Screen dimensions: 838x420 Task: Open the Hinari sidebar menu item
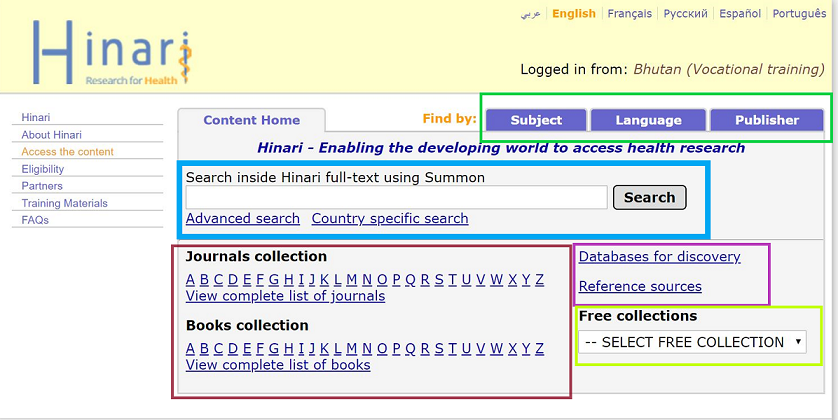pos(36,117)
